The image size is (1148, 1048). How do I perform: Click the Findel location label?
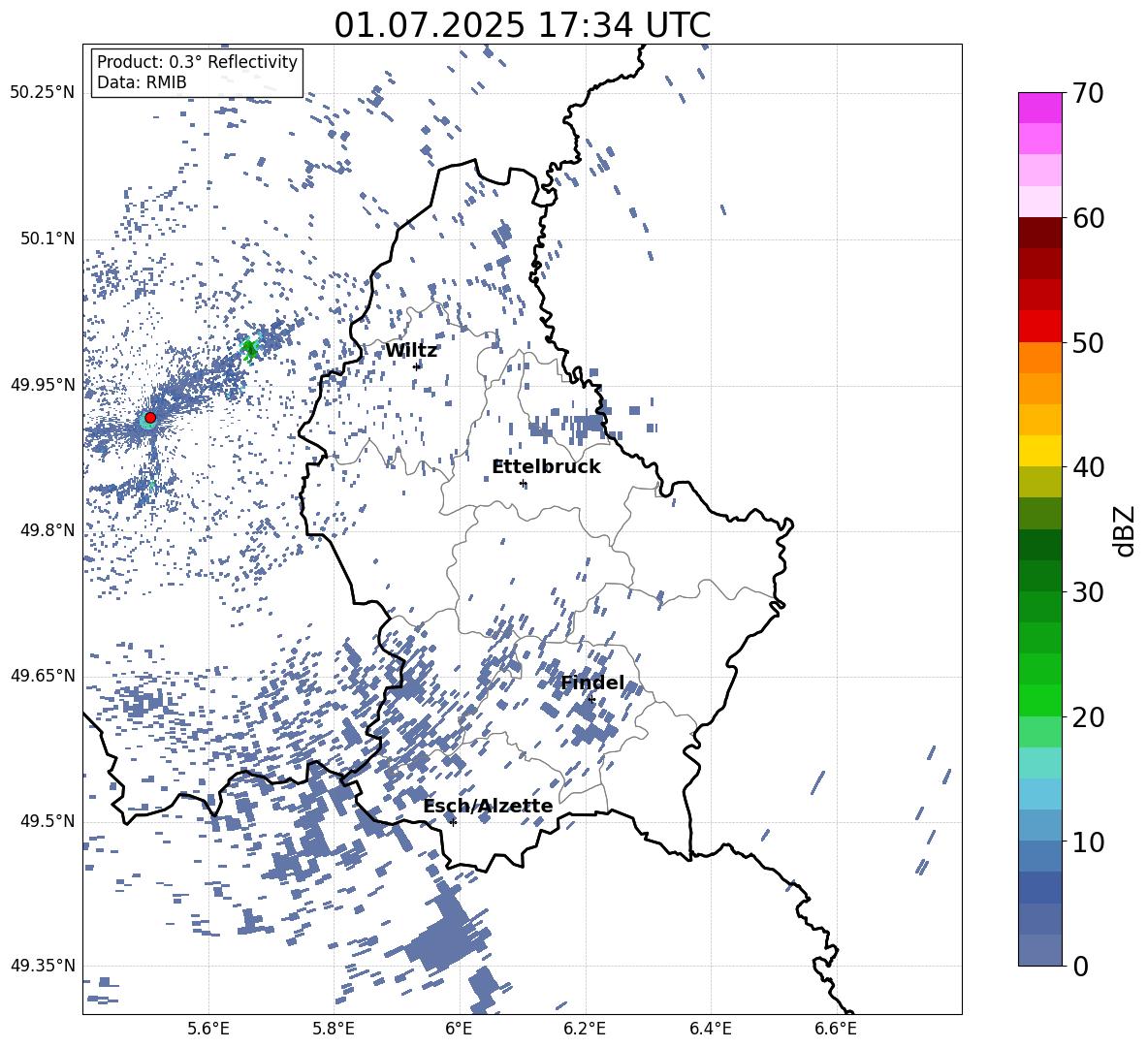tap(592, 683)
